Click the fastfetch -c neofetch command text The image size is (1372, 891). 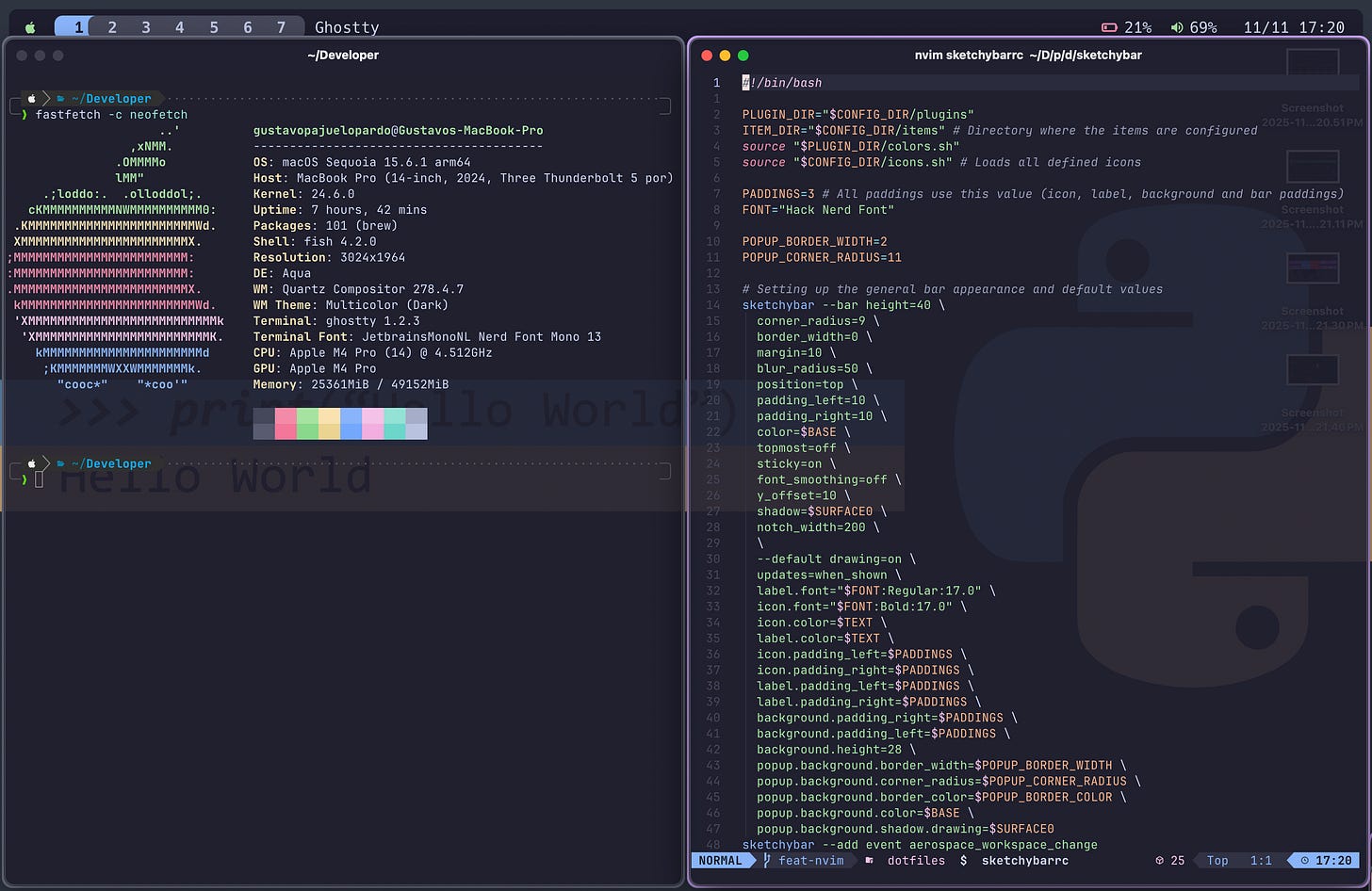[x=111, y=114]
